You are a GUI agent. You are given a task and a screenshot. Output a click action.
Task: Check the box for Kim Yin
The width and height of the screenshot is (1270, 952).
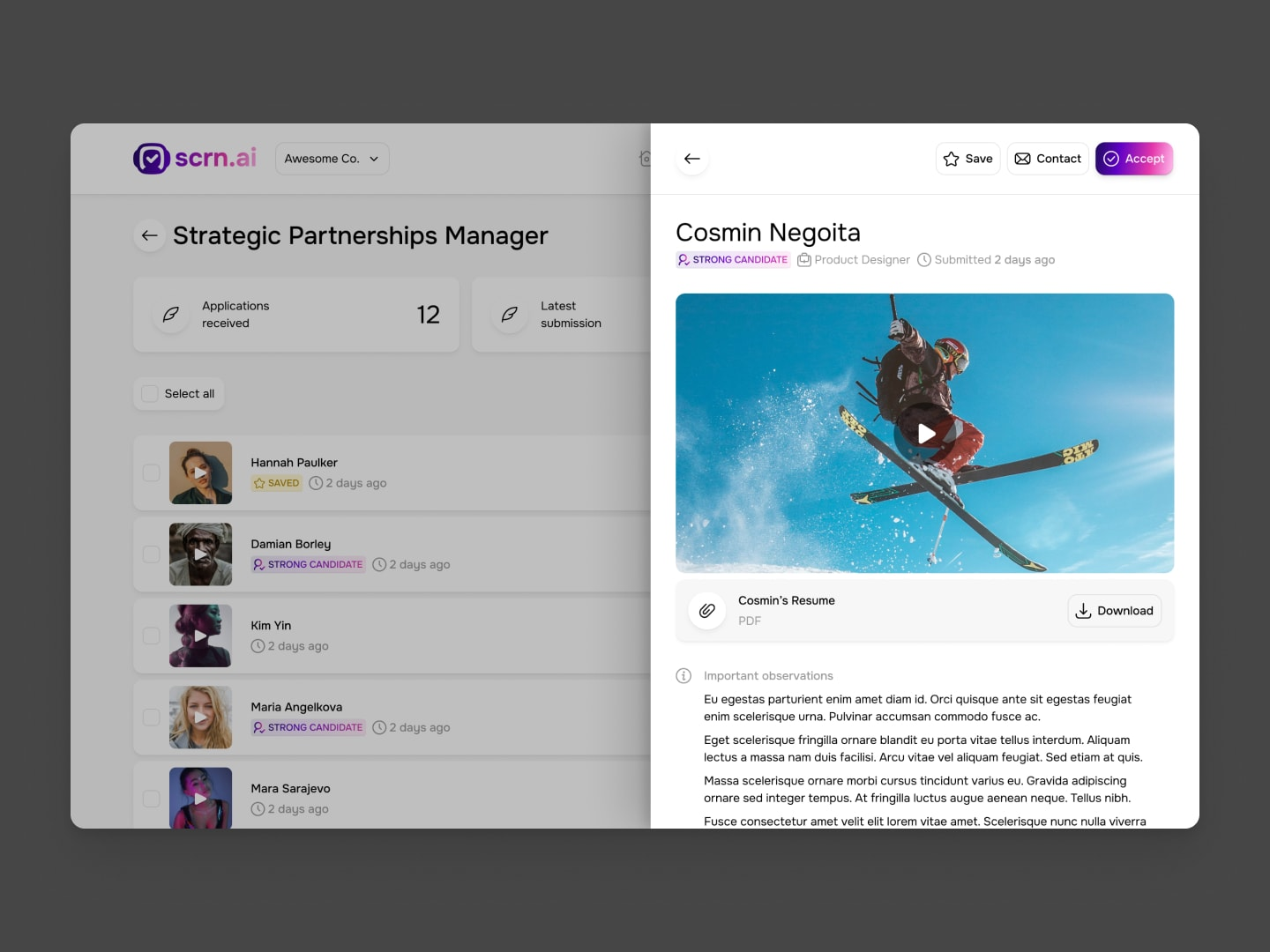(x=152, y=636)
